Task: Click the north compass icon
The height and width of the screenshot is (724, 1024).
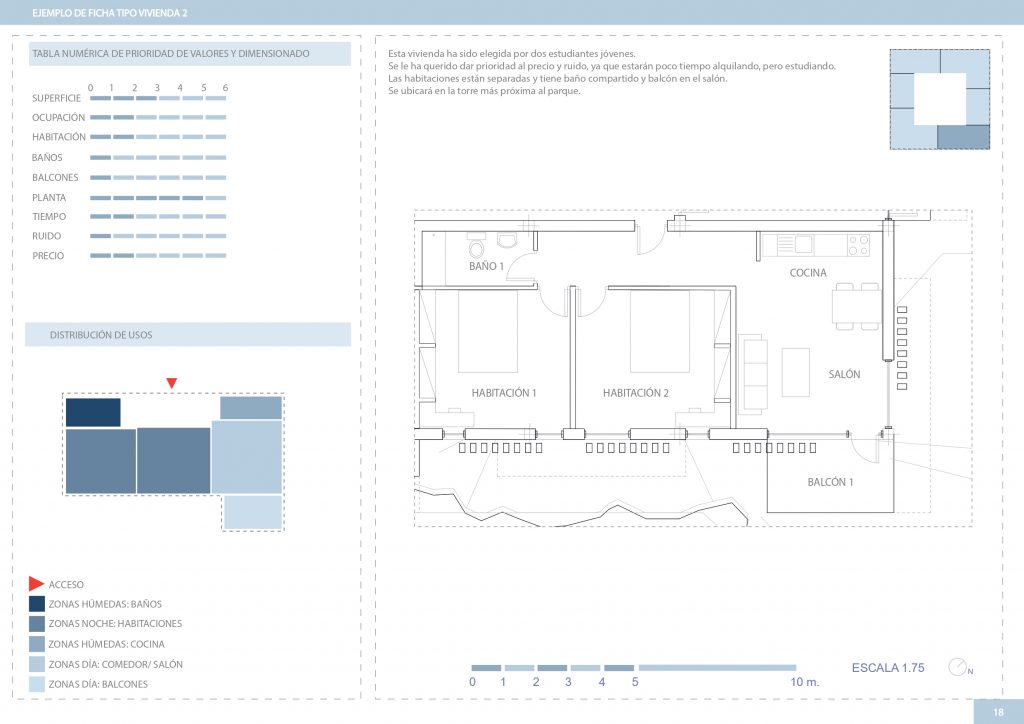Action: (959, 667)
